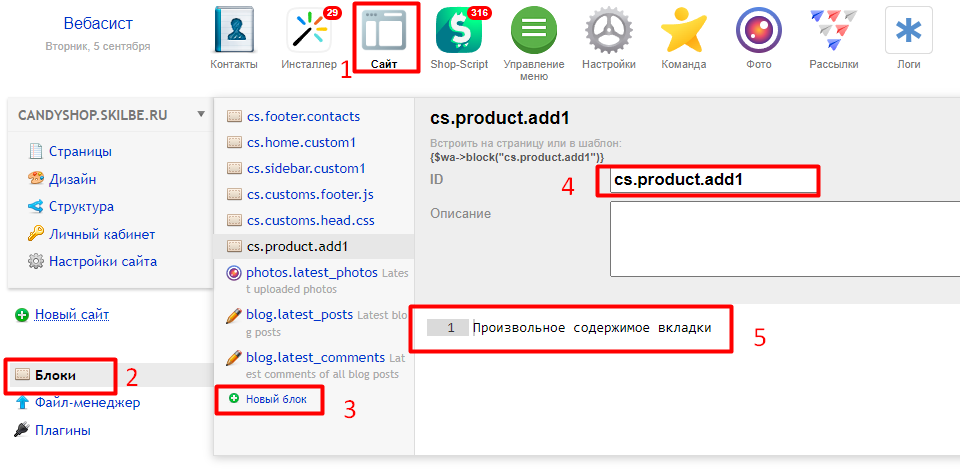Go to Структура in the sidebar
The height and width of the screenshot is (470, 960).
[x=81, y=207]
